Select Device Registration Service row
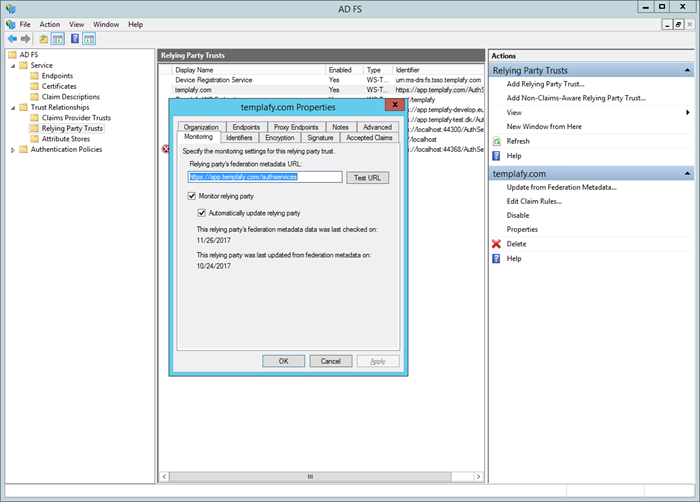The width and height of the screenshot is (700, 502). [x=321, y=80]
